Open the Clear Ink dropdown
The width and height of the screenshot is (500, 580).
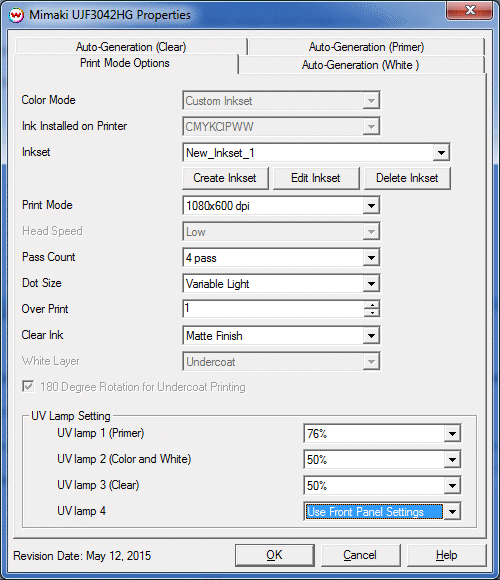[x=371, y=336]
